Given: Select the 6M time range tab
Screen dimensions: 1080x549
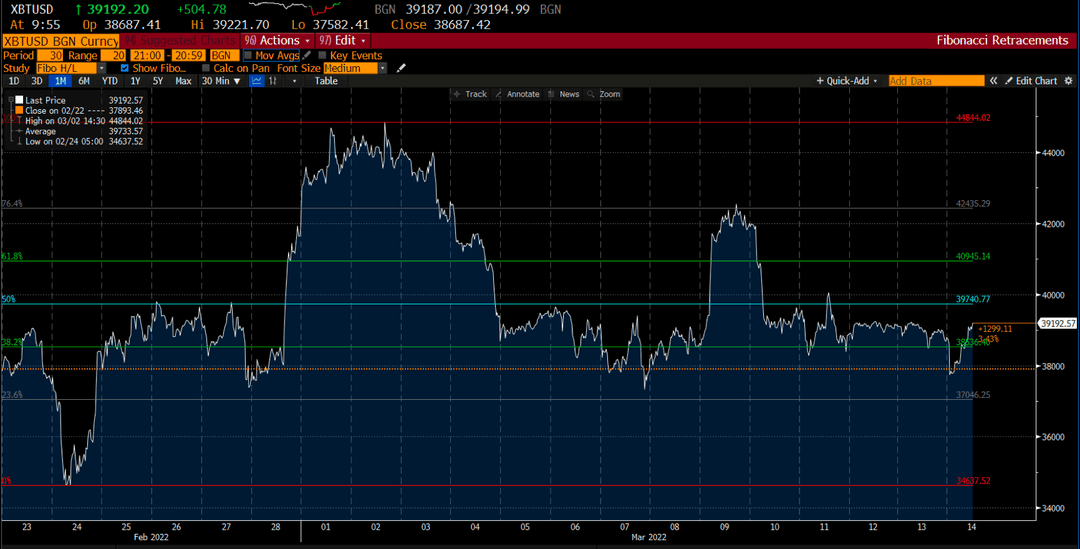Looking at the screenshot, I should [83, 81].
